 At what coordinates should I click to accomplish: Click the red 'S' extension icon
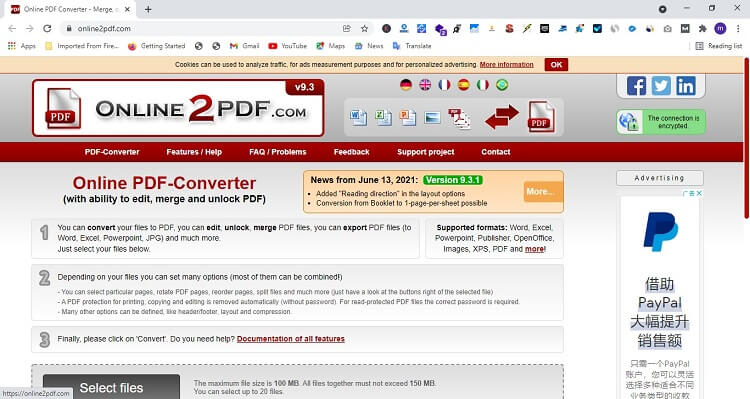[509, 29]
